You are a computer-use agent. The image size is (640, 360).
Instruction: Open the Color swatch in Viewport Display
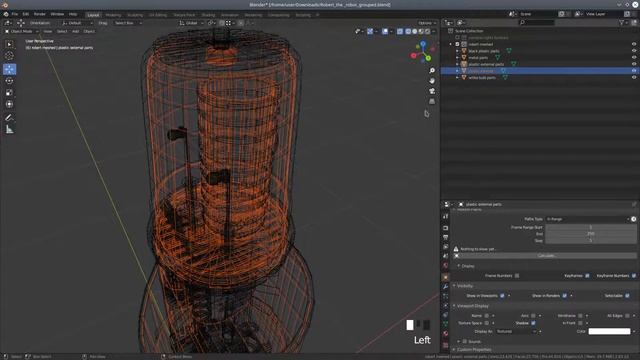tap(609, 331)
